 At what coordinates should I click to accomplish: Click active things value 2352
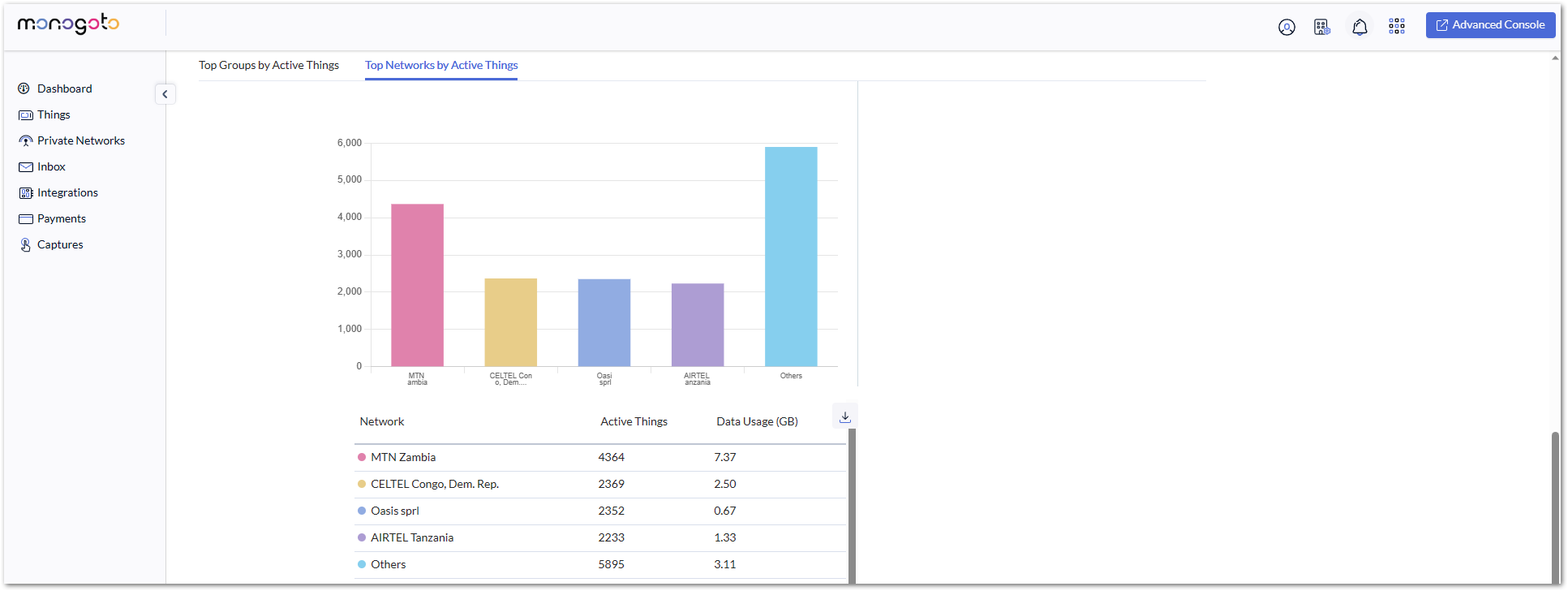[x=612, y=511]
